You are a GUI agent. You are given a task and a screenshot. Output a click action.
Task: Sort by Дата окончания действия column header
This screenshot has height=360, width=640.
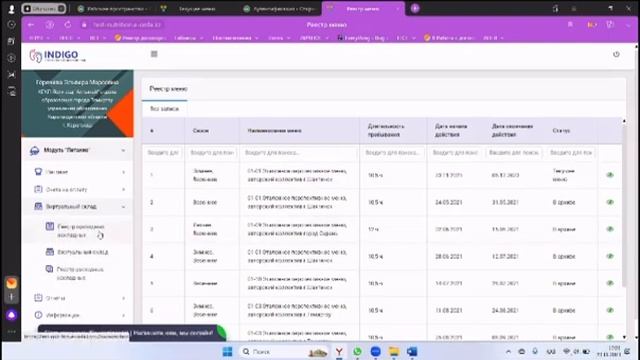pyautogui.click(x=512, y=130)
